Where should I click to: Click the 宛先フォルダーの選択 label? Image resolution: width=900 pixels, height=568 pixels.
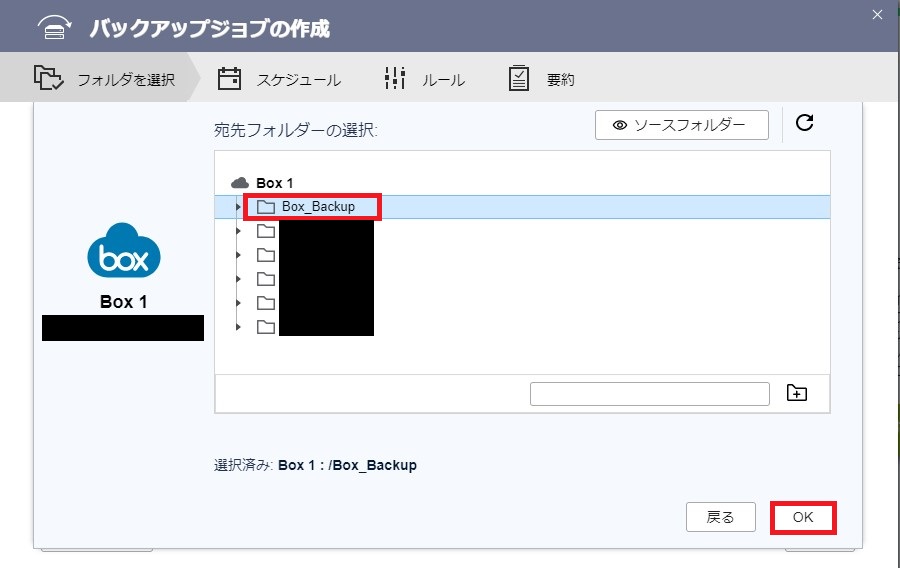click(x=296, y=130)
